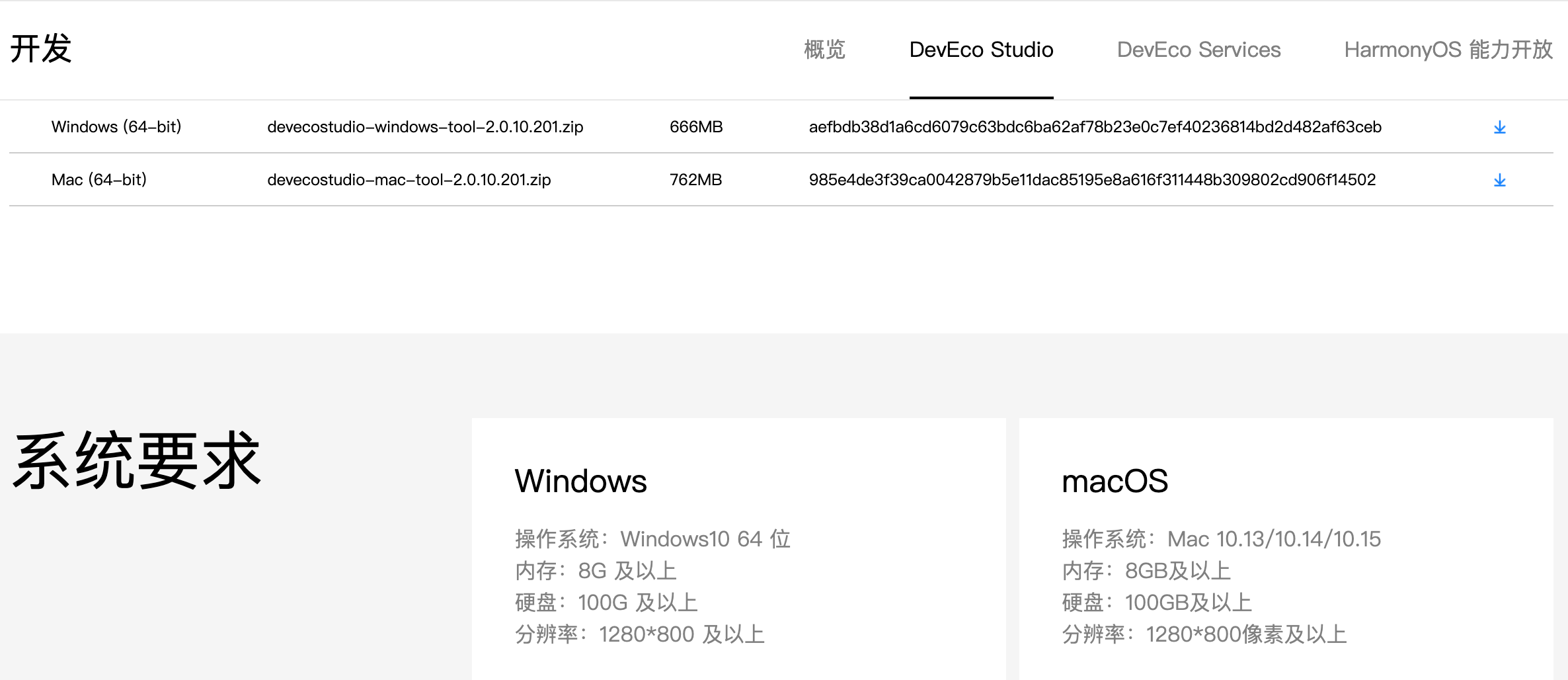
Task: Open the DevEco Services tab
Action: pos(1198,50)
